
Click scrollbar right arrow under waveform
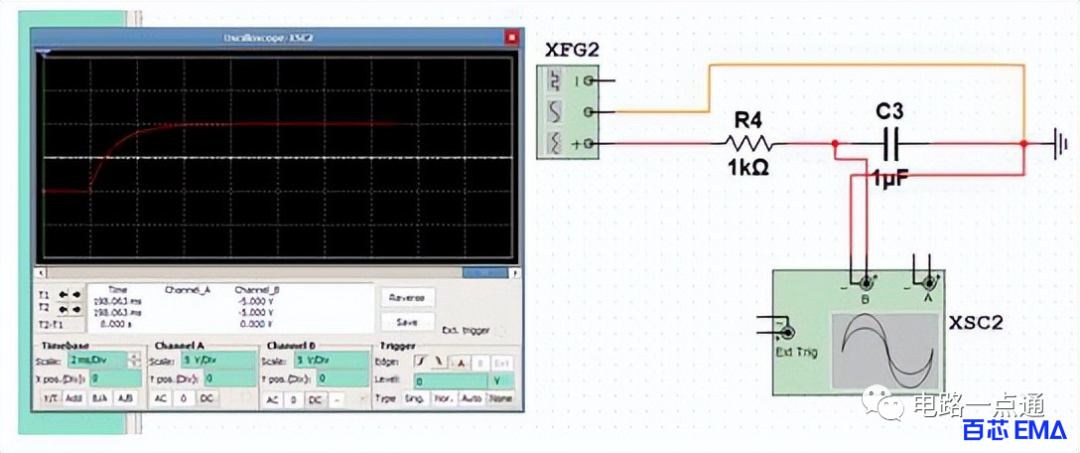[513, 273]
